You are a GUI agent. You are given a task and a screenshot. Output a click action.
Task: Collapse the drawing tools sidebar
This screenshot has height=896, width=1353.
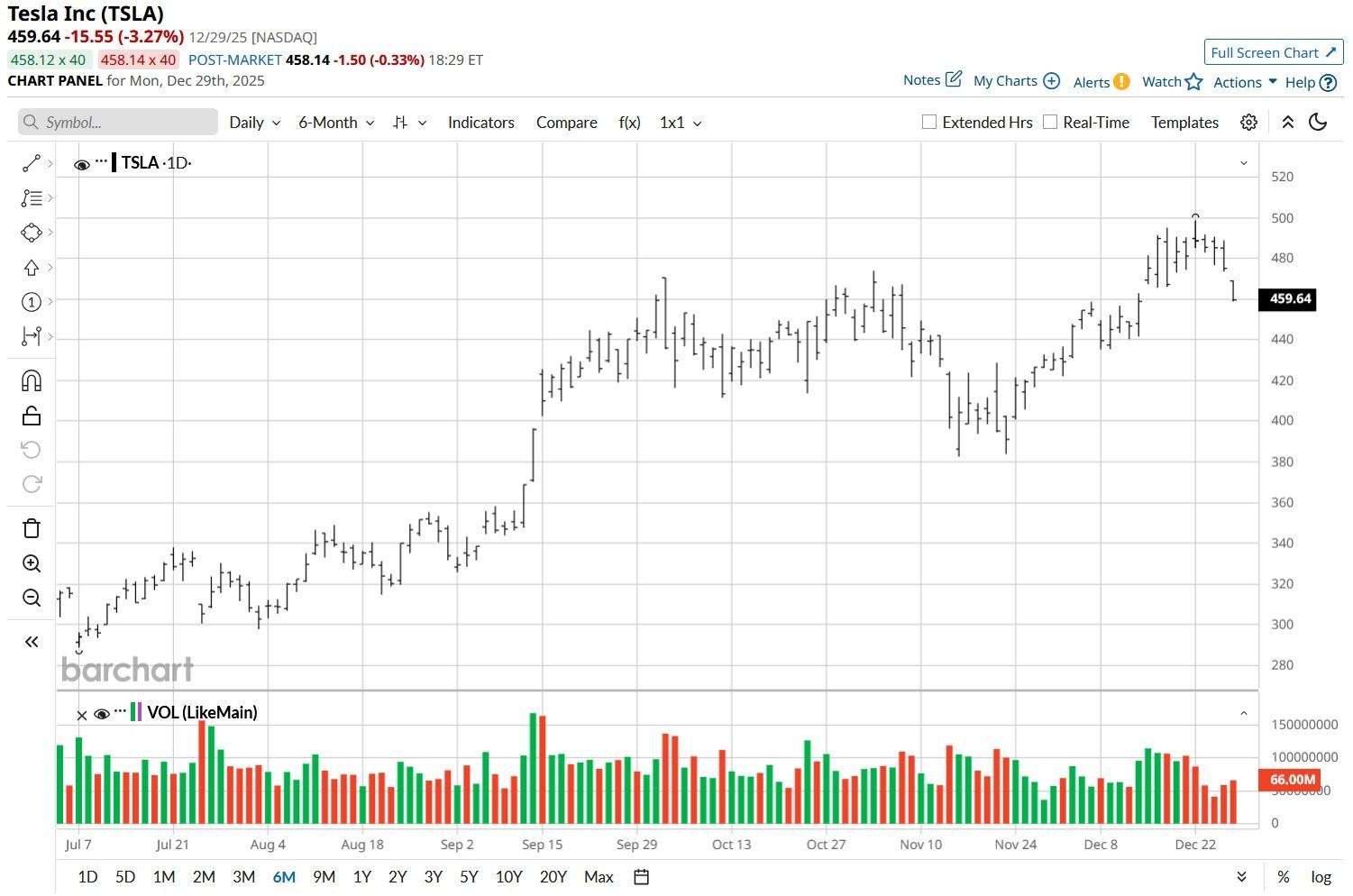(x=32, y=642)
